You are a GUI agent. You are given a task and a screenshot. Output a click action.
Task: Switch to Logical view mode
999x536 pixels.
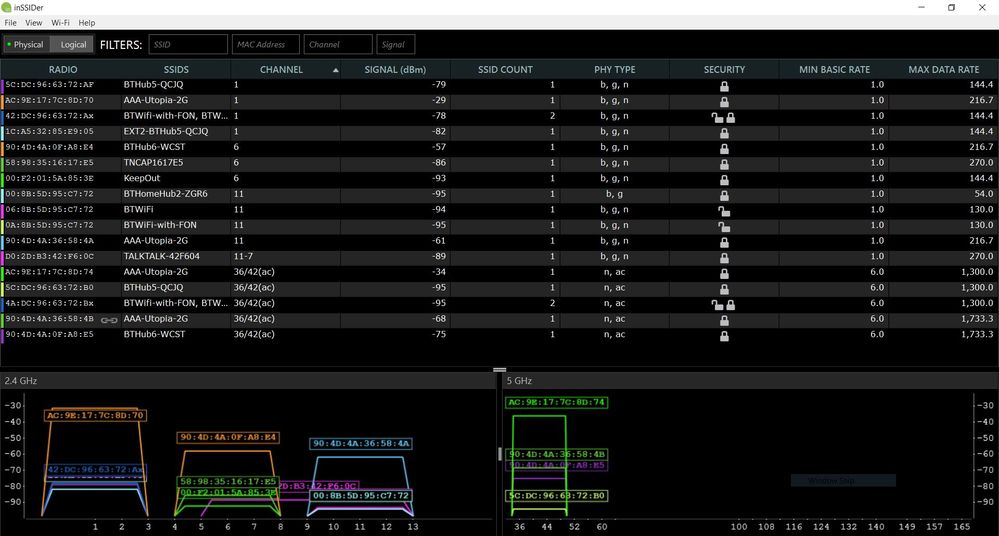(72, 45)
